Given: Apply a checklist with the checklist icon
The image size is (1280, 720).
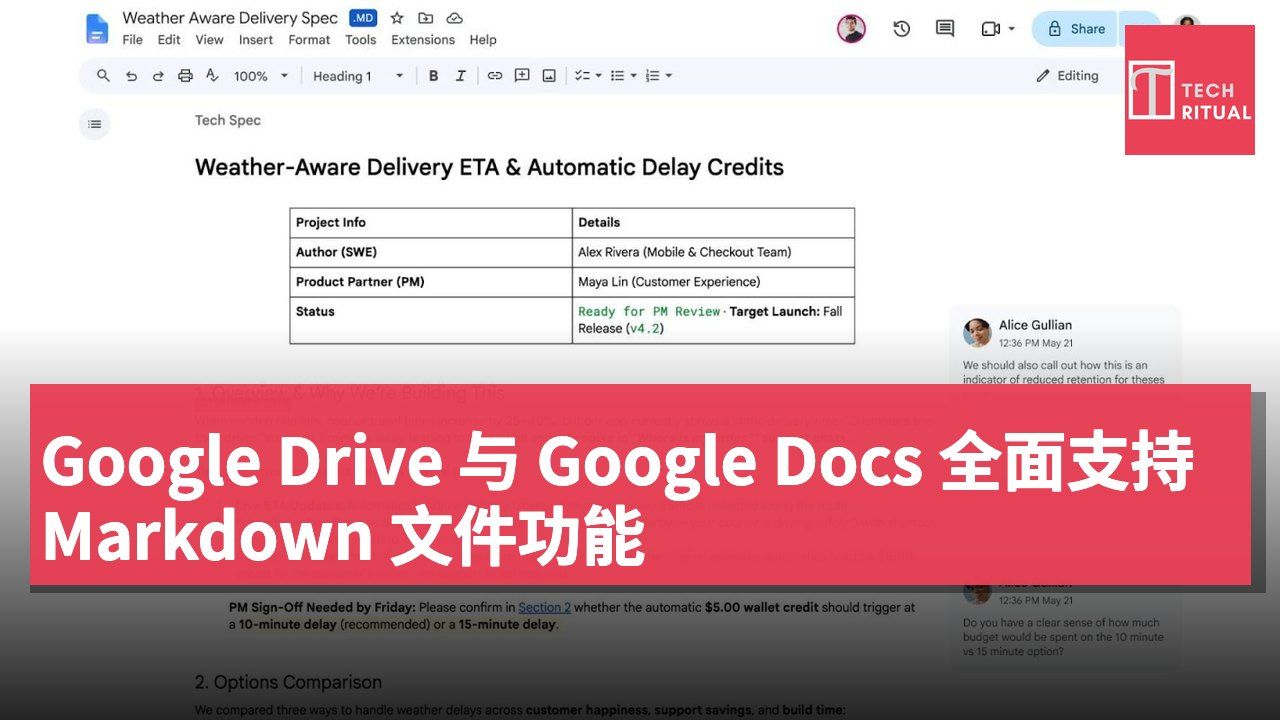Looking at the screenshot, I should click(x=582, y=76).
